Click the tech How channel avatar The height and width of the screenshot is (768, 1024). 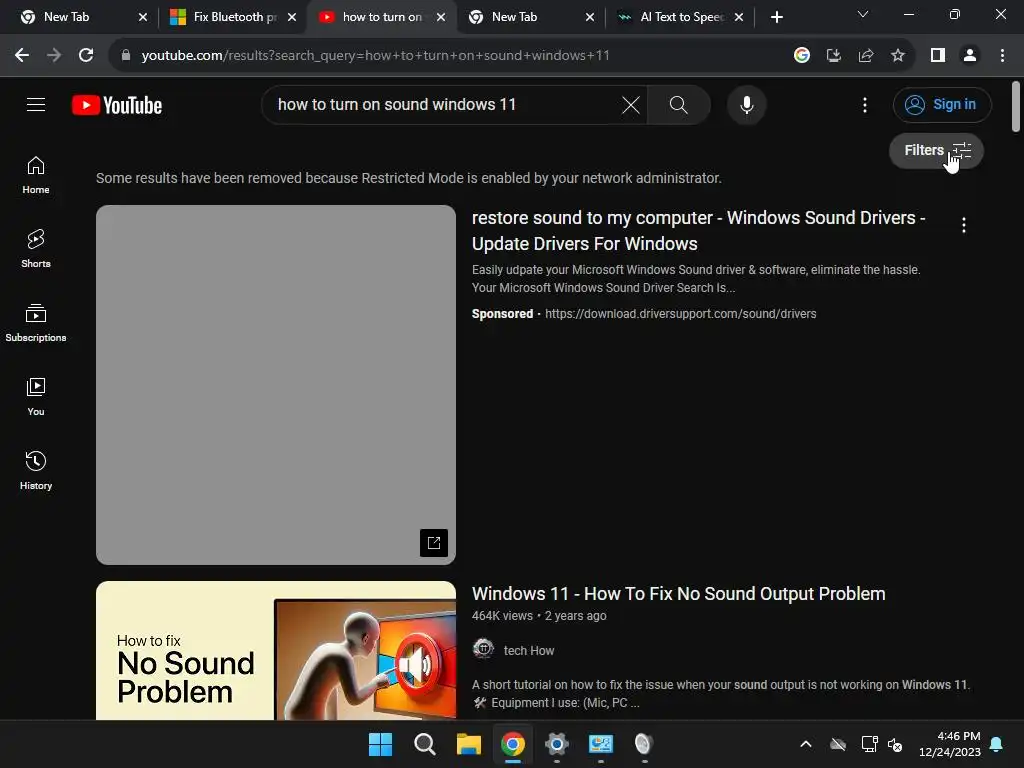coord(483,649)
